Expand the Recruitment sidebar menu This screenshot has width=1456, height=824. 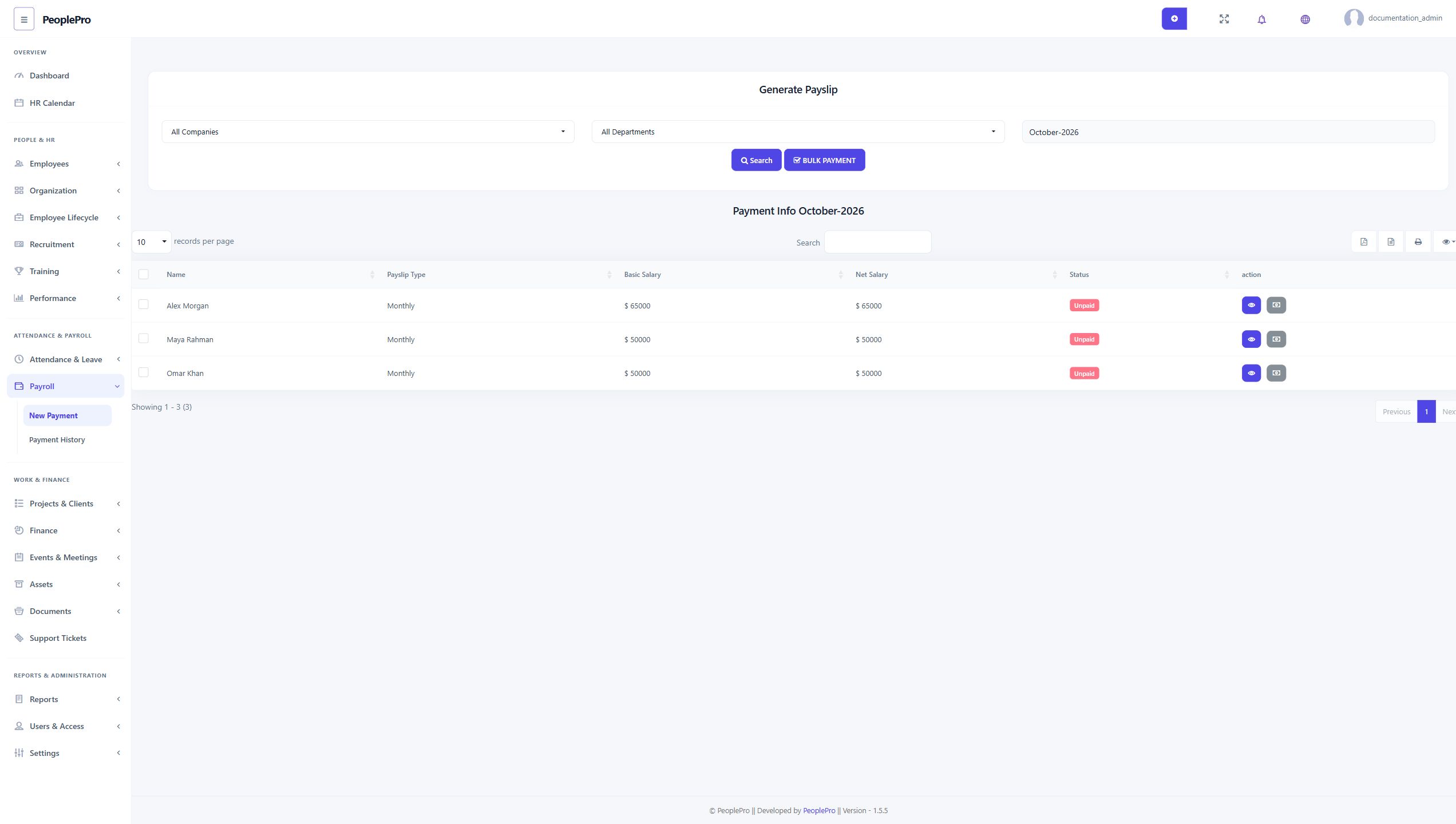pos(66,244)
